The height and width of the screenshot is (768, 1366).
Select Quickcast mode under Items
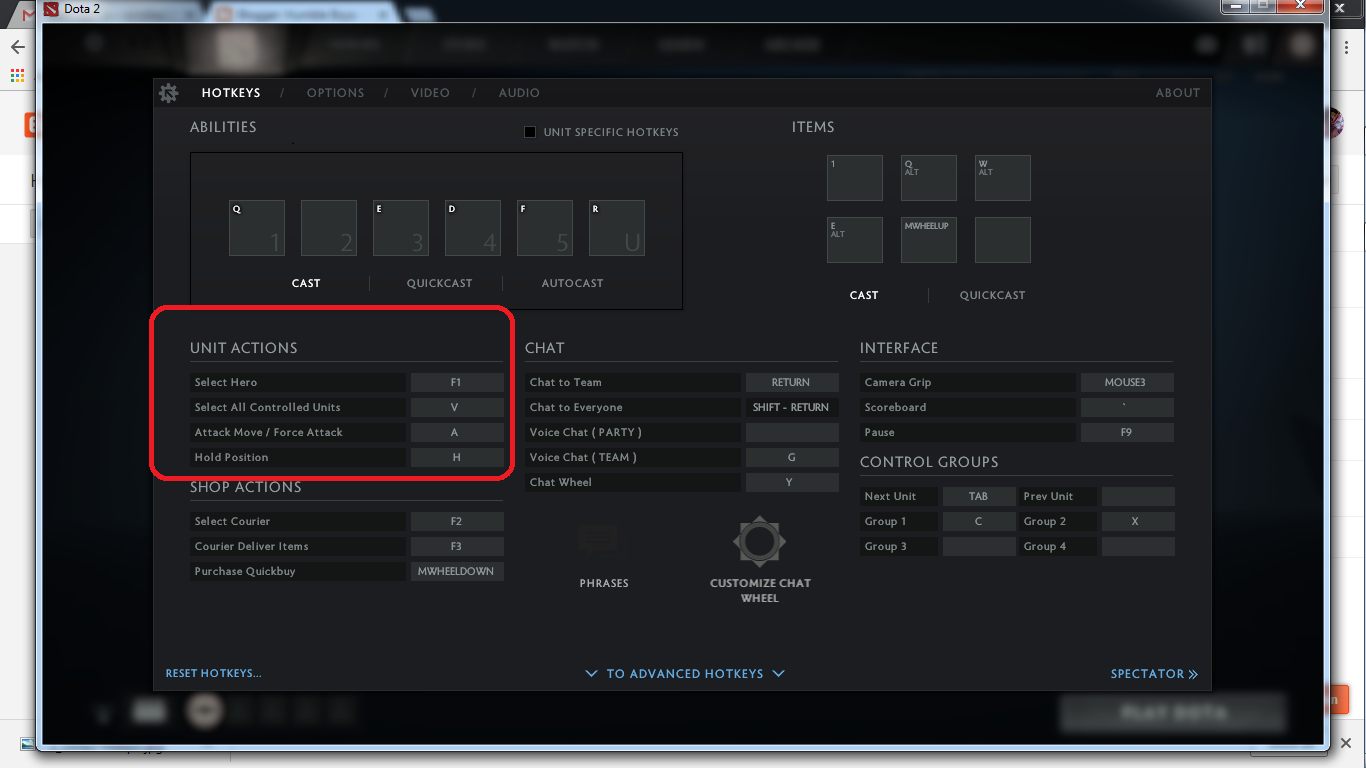[x=993, y=295]
